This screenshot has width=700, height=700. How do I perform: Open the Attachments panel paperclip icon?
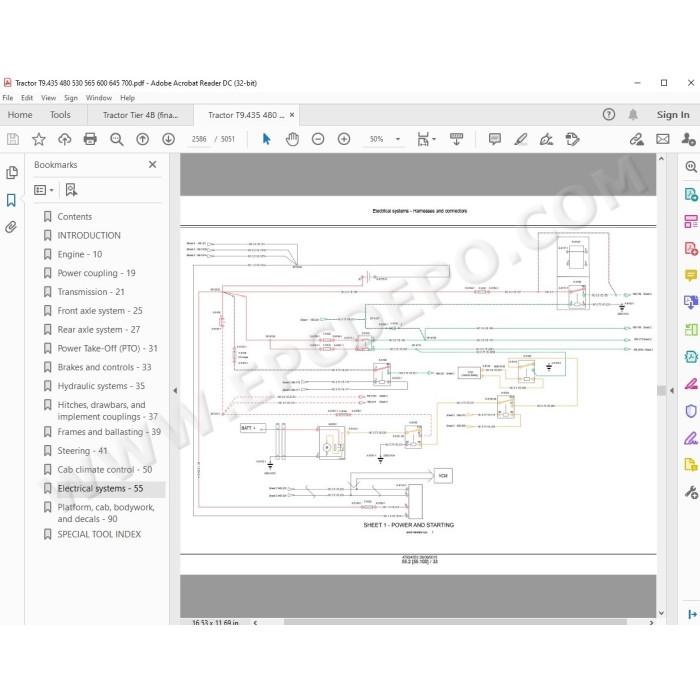[11, 227]
